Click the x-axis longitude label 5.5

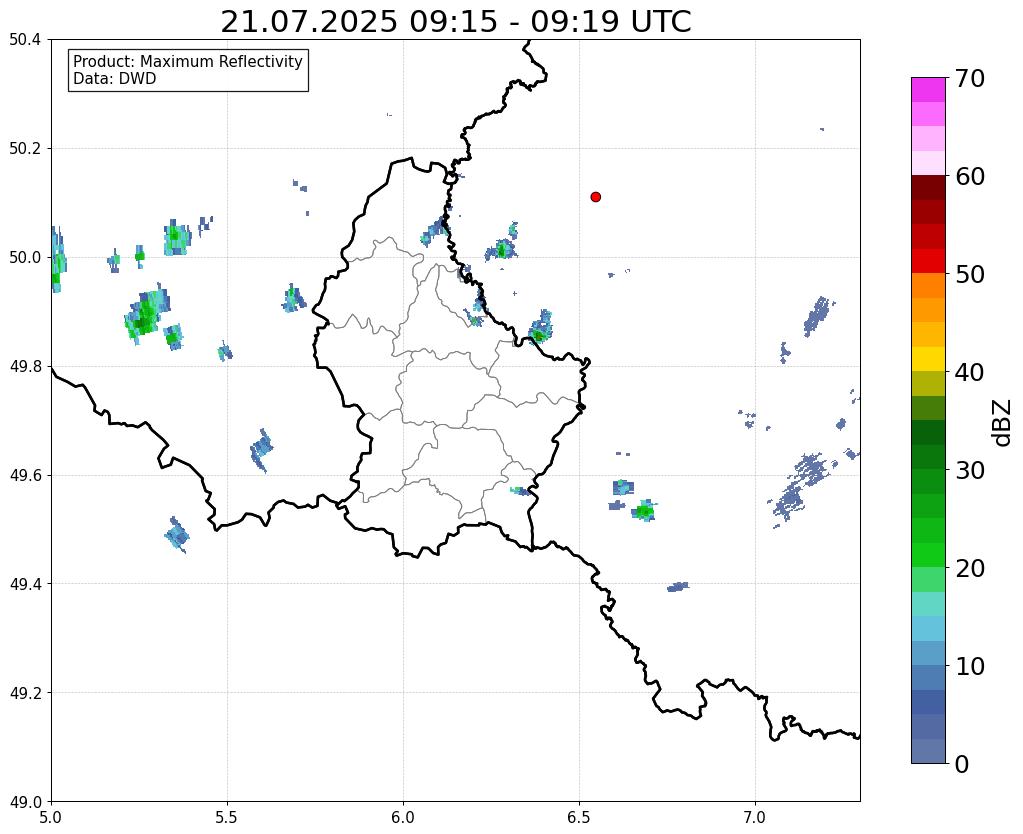pyautogui.click(x=227, y=818)
